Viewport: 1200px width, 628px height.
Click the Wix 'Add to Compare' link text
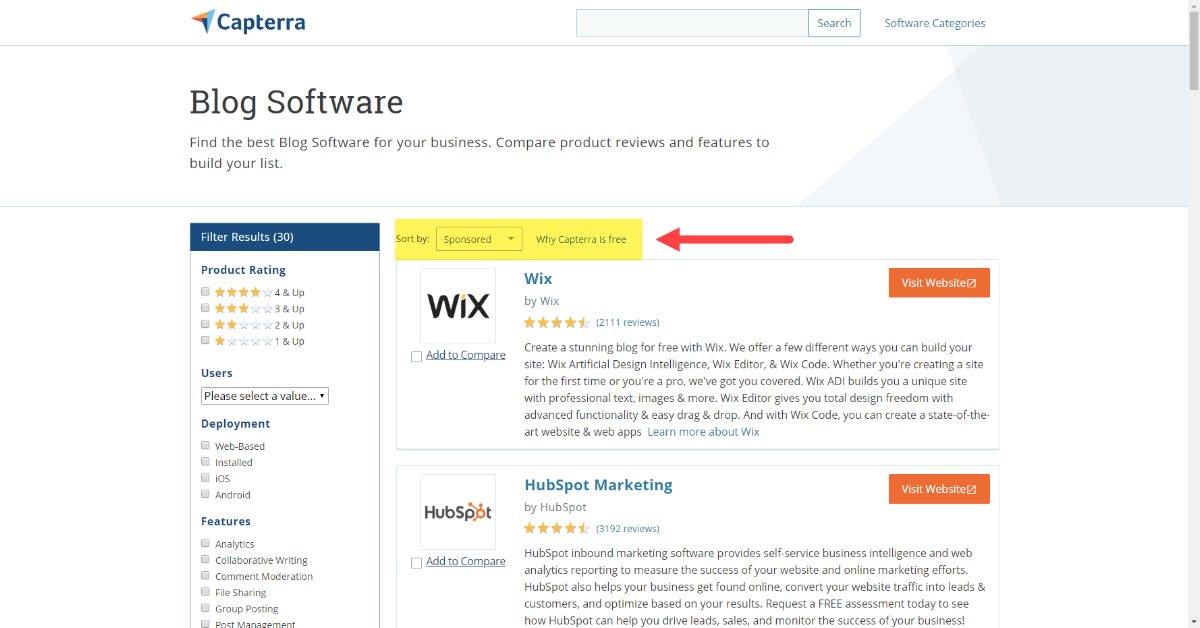pos(466,355)
